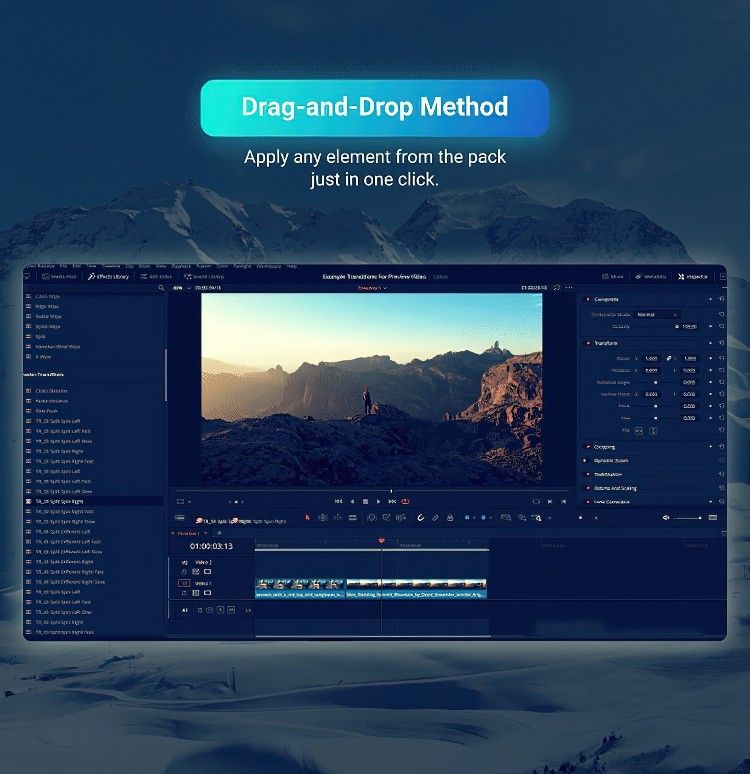The image size is (750, 774).
Task: Expand the Dynamic Zoom section
Action: (610, 460)
